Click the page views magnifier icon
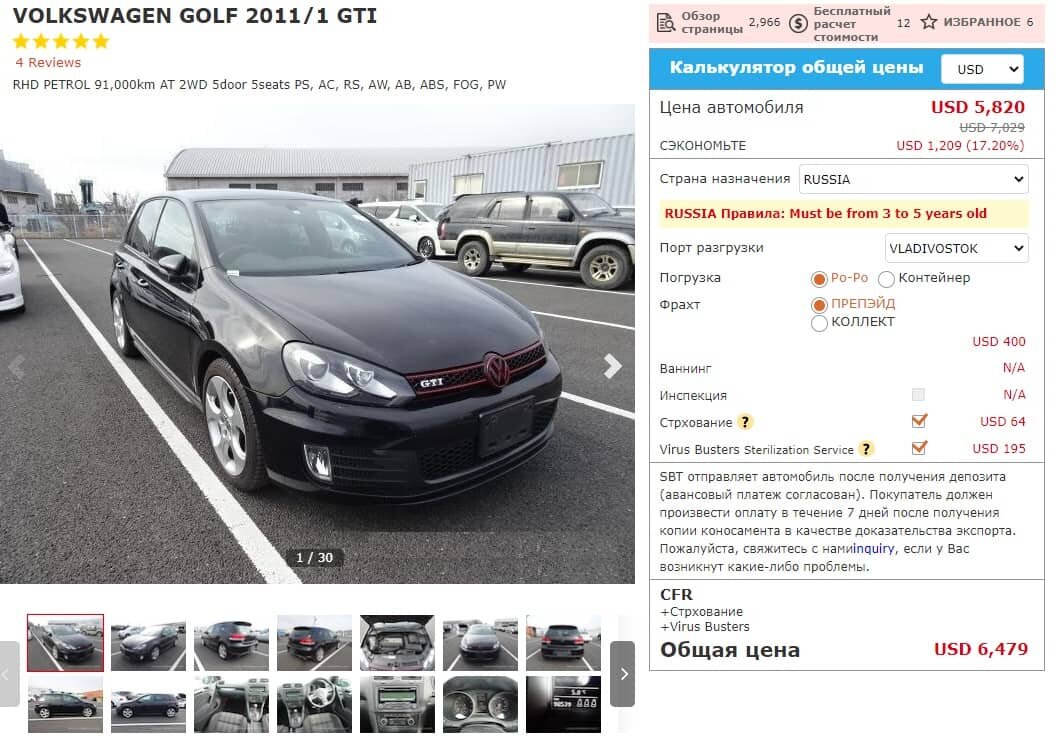This screenshot has height=739, width=1056. pos(665,24)
